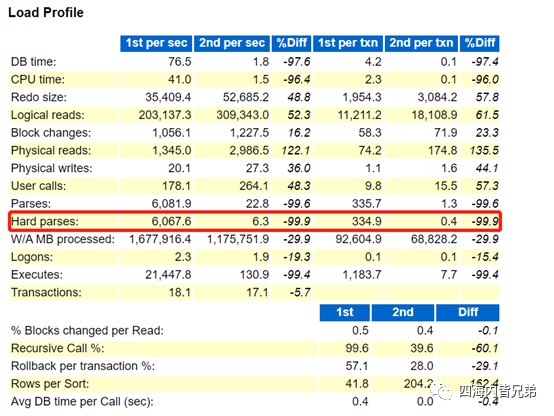Click the 'Load Profile' heading
The width and height of the screenshot is (554, 416).
coord(46,13)
